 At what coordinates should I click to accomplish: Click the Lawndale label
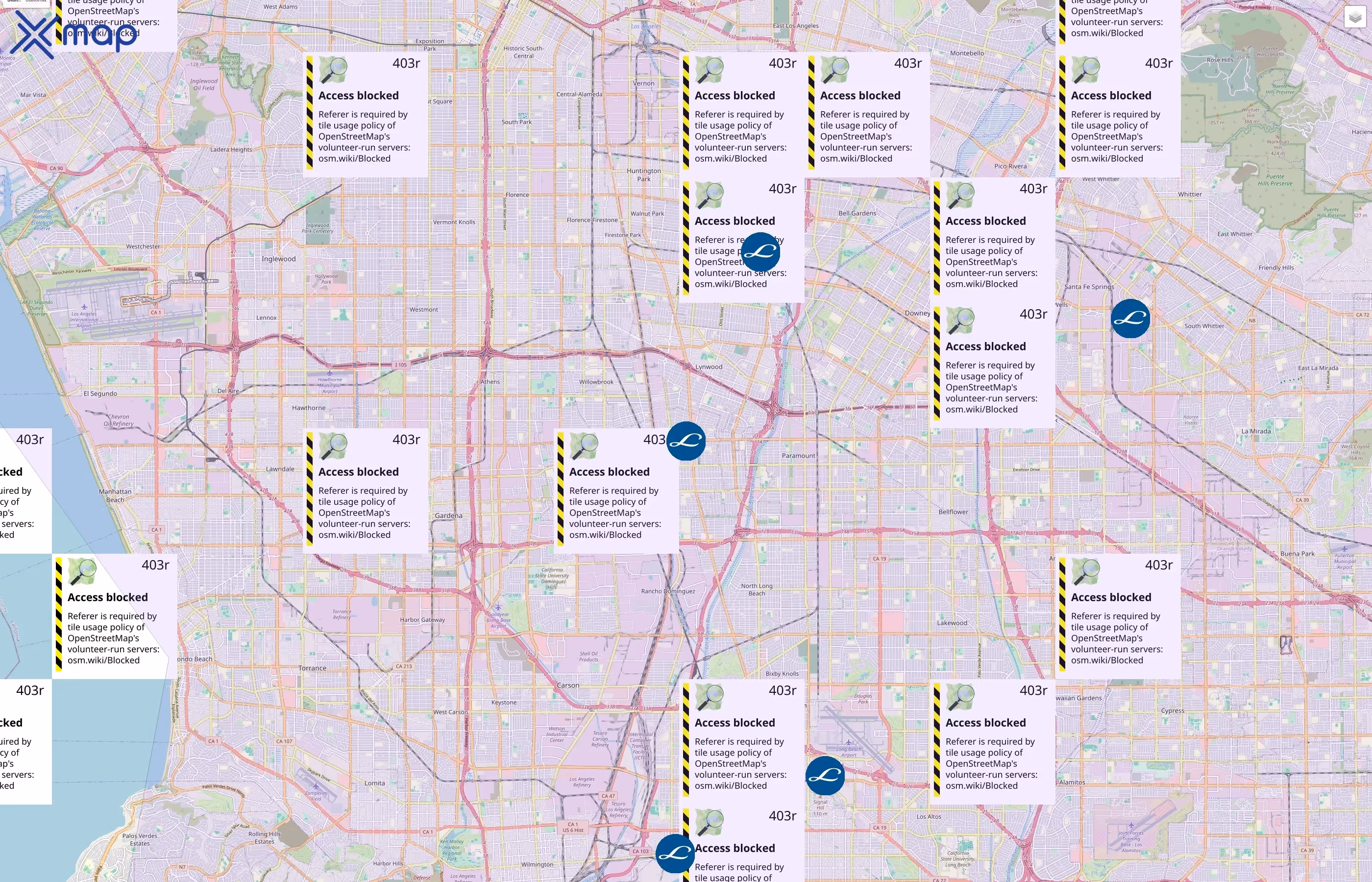coord(280,469)
